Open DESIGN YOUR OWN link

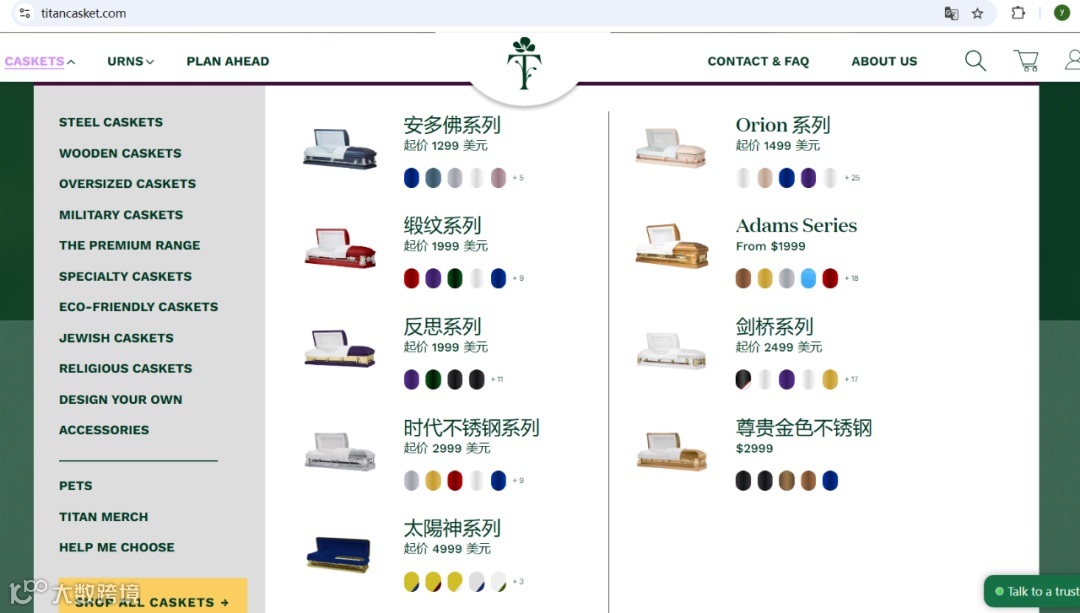point(121,399)
